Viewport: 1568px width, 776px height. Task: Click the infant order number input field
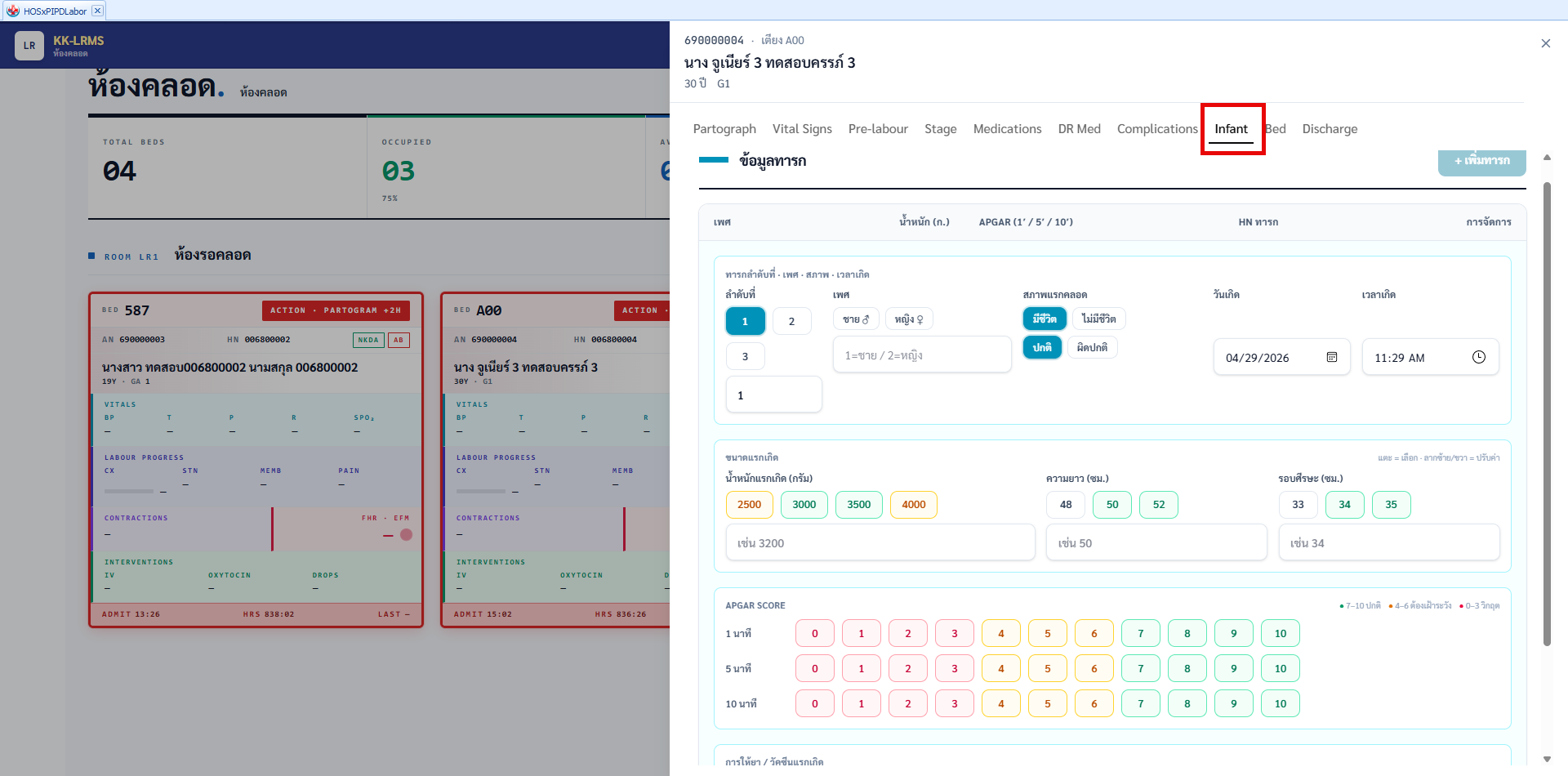tap(773, 395)
